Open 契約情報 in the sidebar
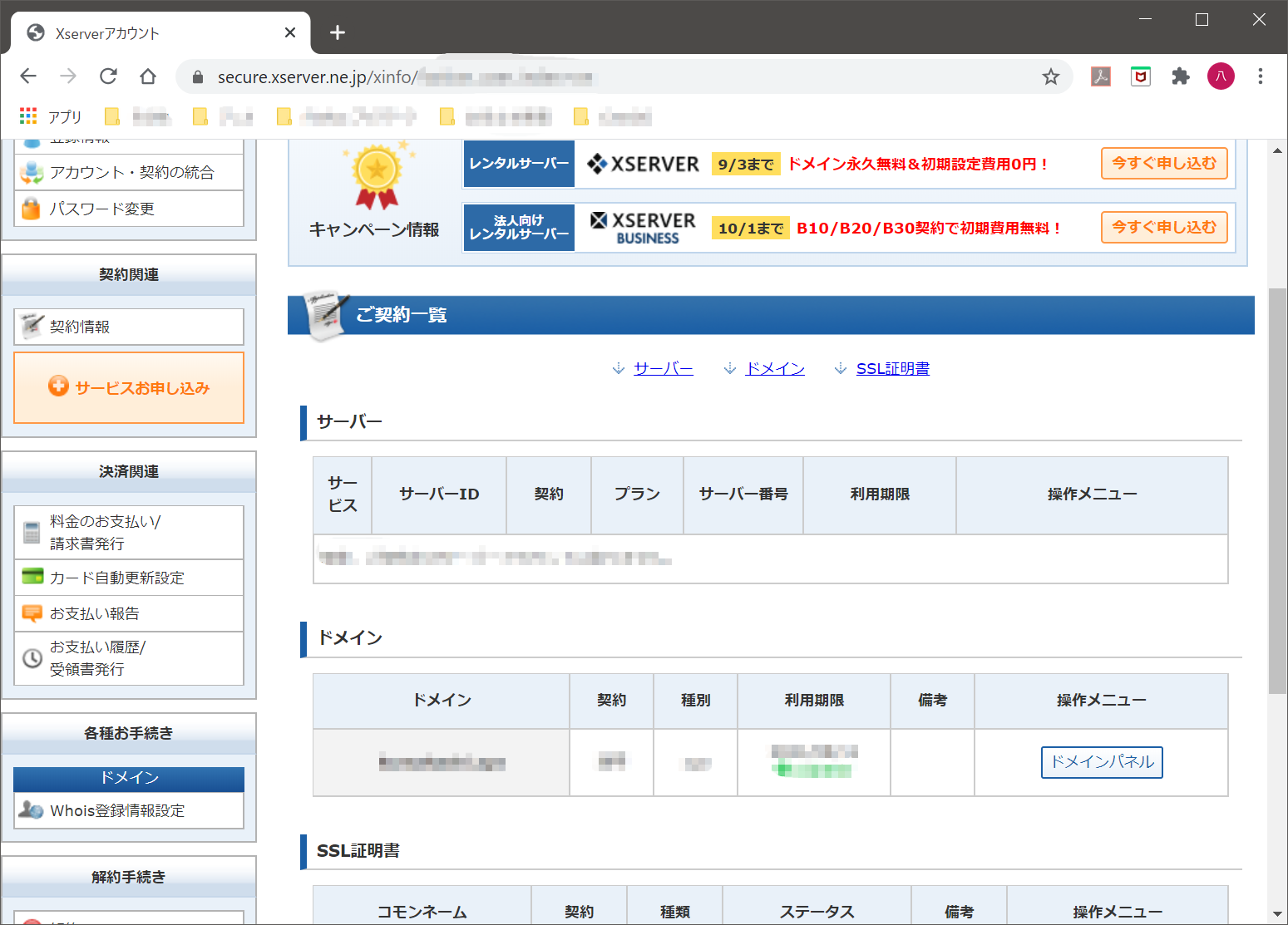Screen dimensions: 1288x925 129,327
